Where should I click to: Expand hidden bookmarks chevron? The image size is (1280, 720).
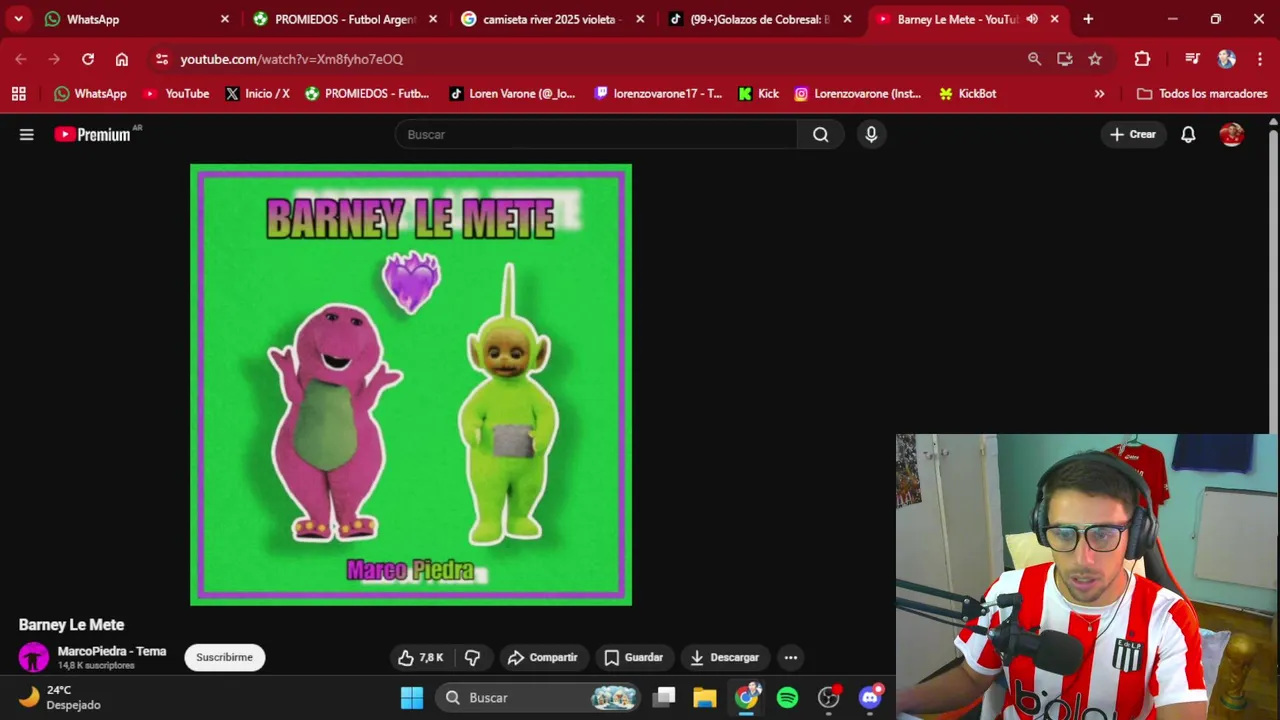tap(1099, 93)
